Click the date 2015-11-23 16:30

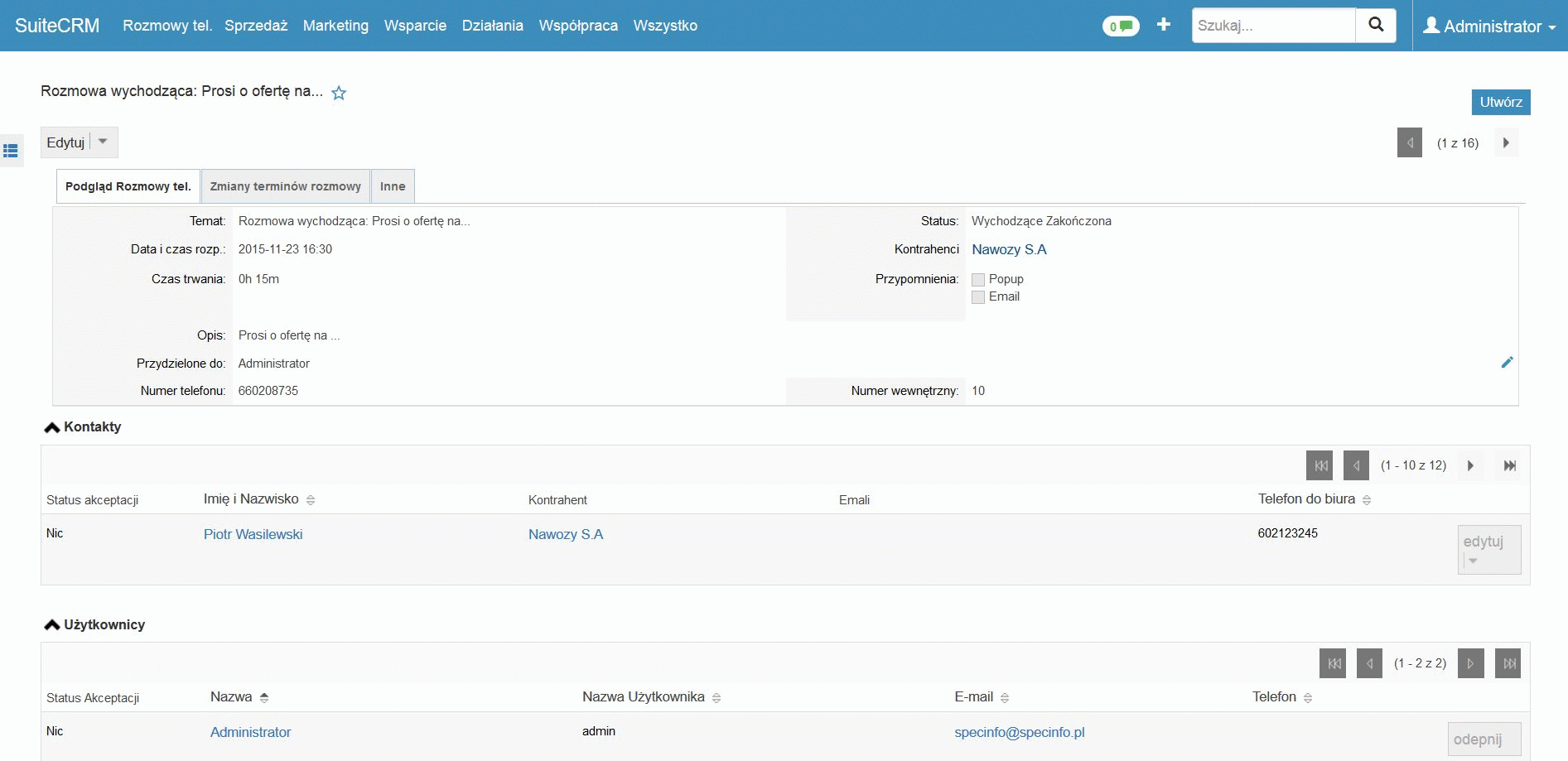tap(285, 249)
